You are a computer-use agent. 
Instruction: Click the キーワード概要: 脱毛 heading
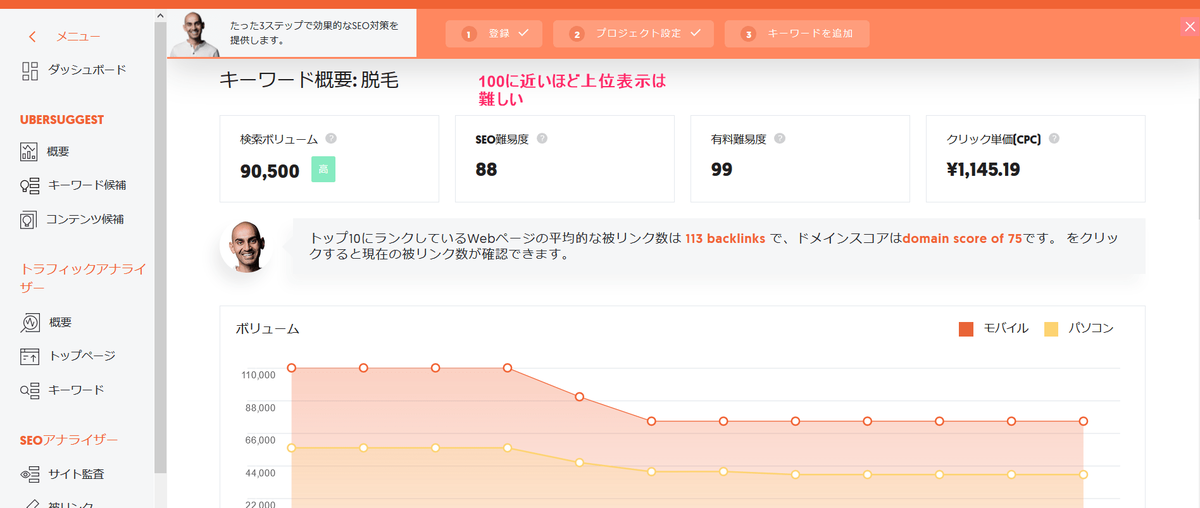309,81
